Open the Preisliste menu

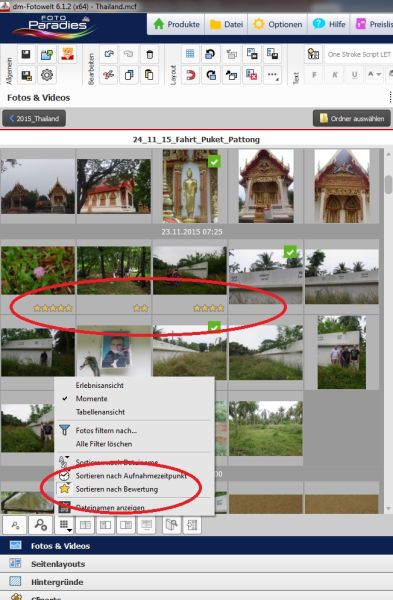coord(373,24)
